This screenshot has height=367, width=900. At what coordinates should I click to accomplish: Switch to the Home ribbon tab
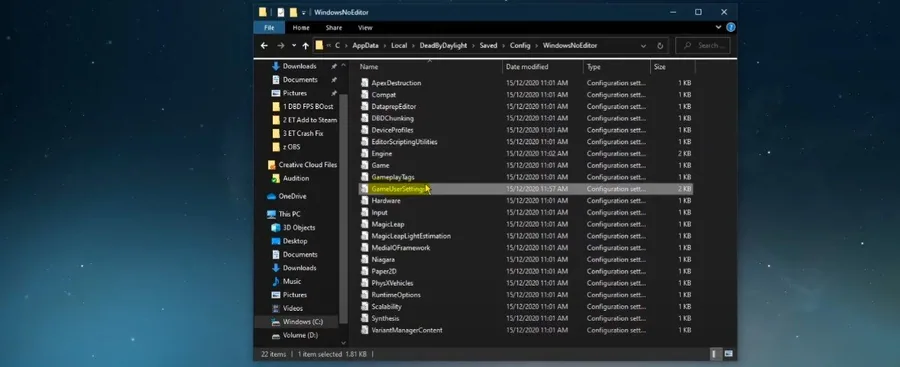[x=301, y=28]
